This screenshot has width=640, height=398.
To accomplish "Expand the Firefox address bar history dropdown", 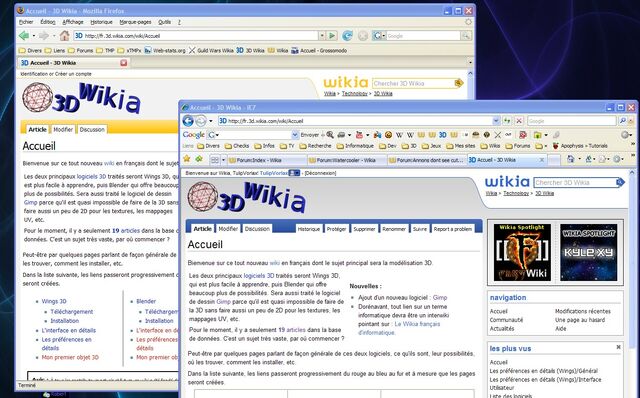I will click(322, 36).
